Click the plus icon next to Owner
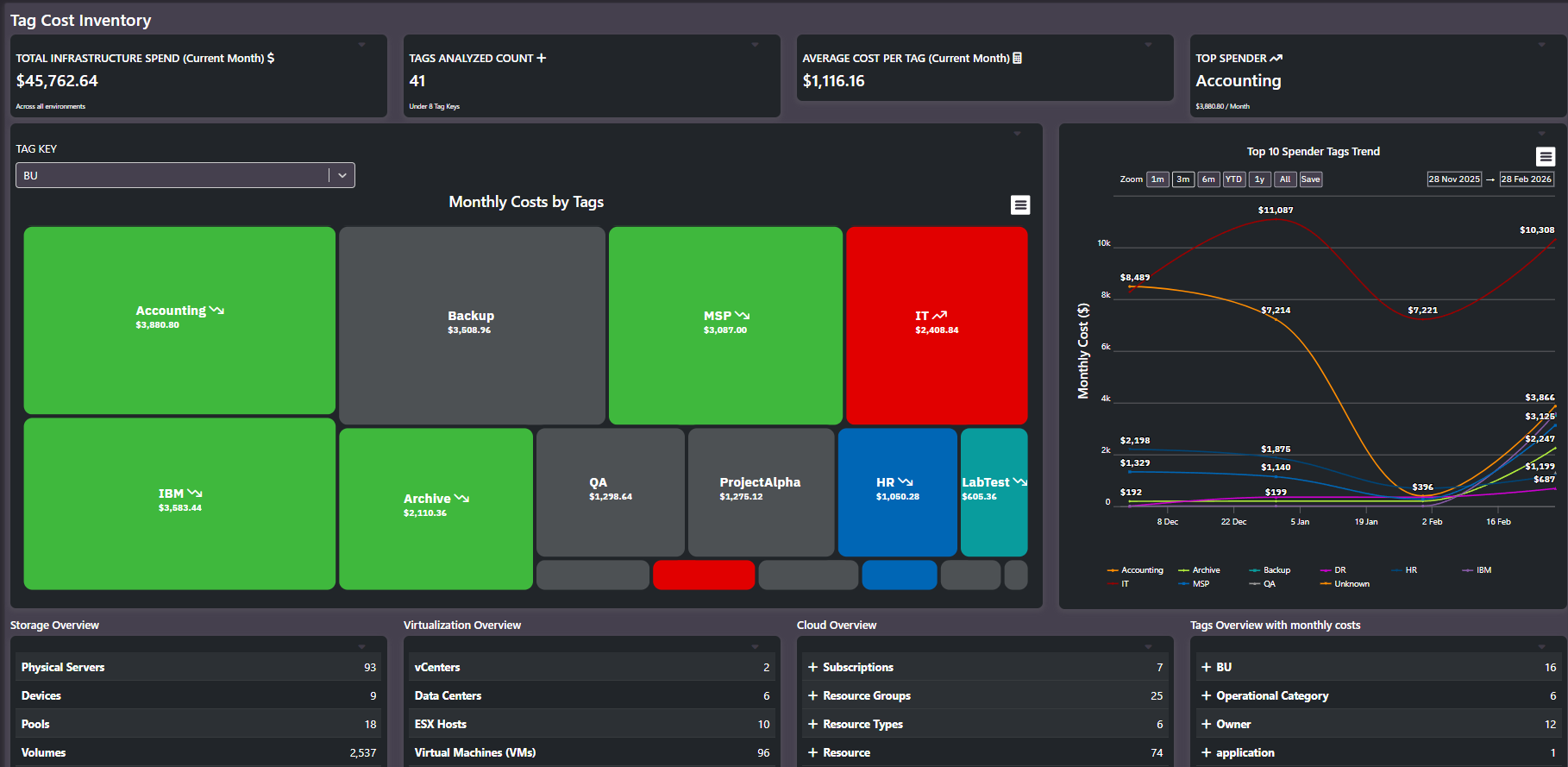Viewport: 1568px width, 767px height. pos(1206,724)
